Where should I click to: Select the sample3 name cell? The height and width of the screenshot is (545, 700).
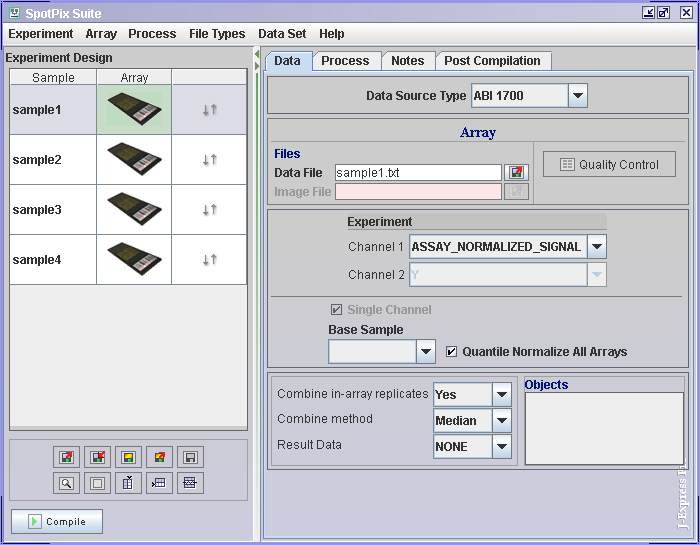tap(53, 209)
